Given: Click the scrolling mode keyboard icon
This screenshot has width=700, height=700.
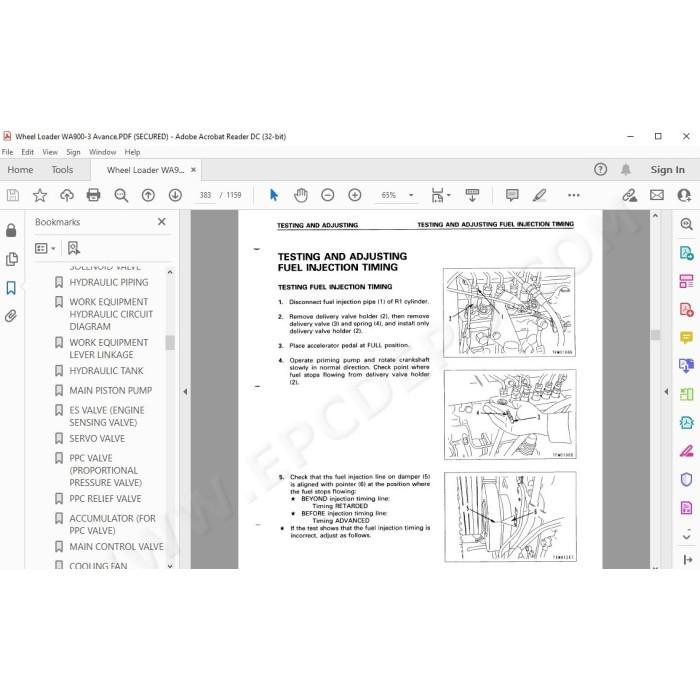Looking at the screenshot, I should [472, 195].
